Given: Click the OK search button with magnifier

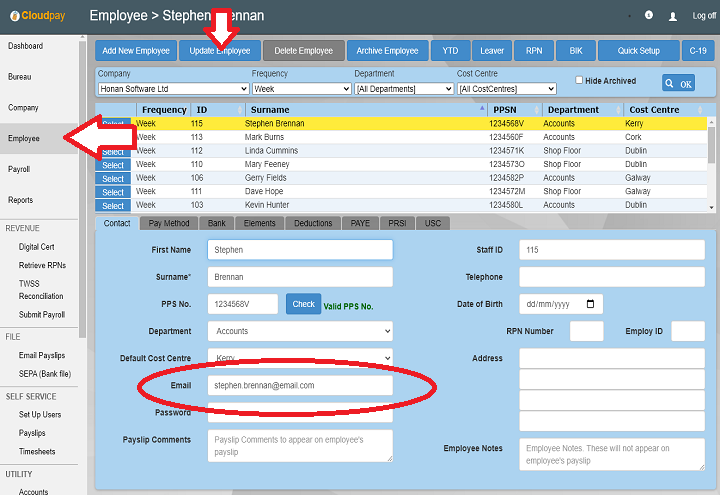Looking at the screenshot, I should tap(678, 84).
